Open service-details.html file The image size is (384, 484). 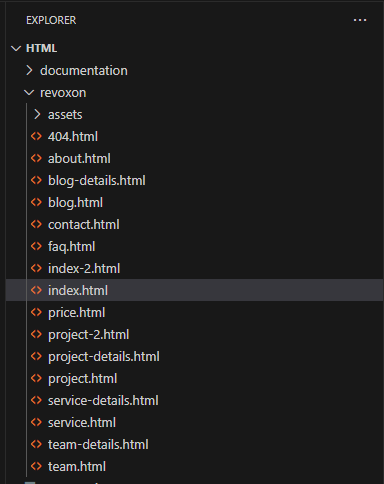coord(194,400)
